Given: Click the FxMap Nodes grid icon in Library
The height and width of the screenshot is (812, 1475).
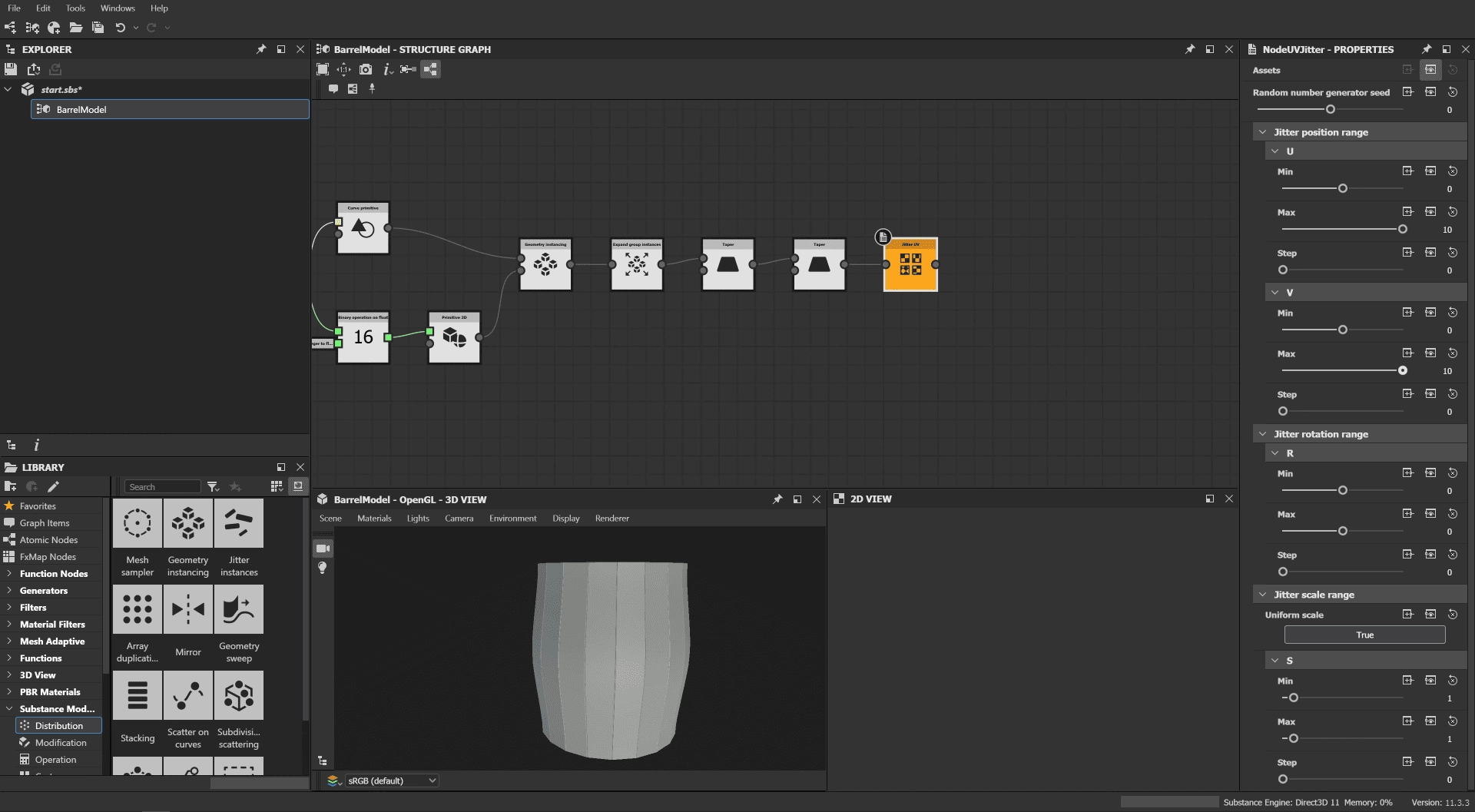Looking at the screenshot, I should pyautogui.click(x=9, y=556).
